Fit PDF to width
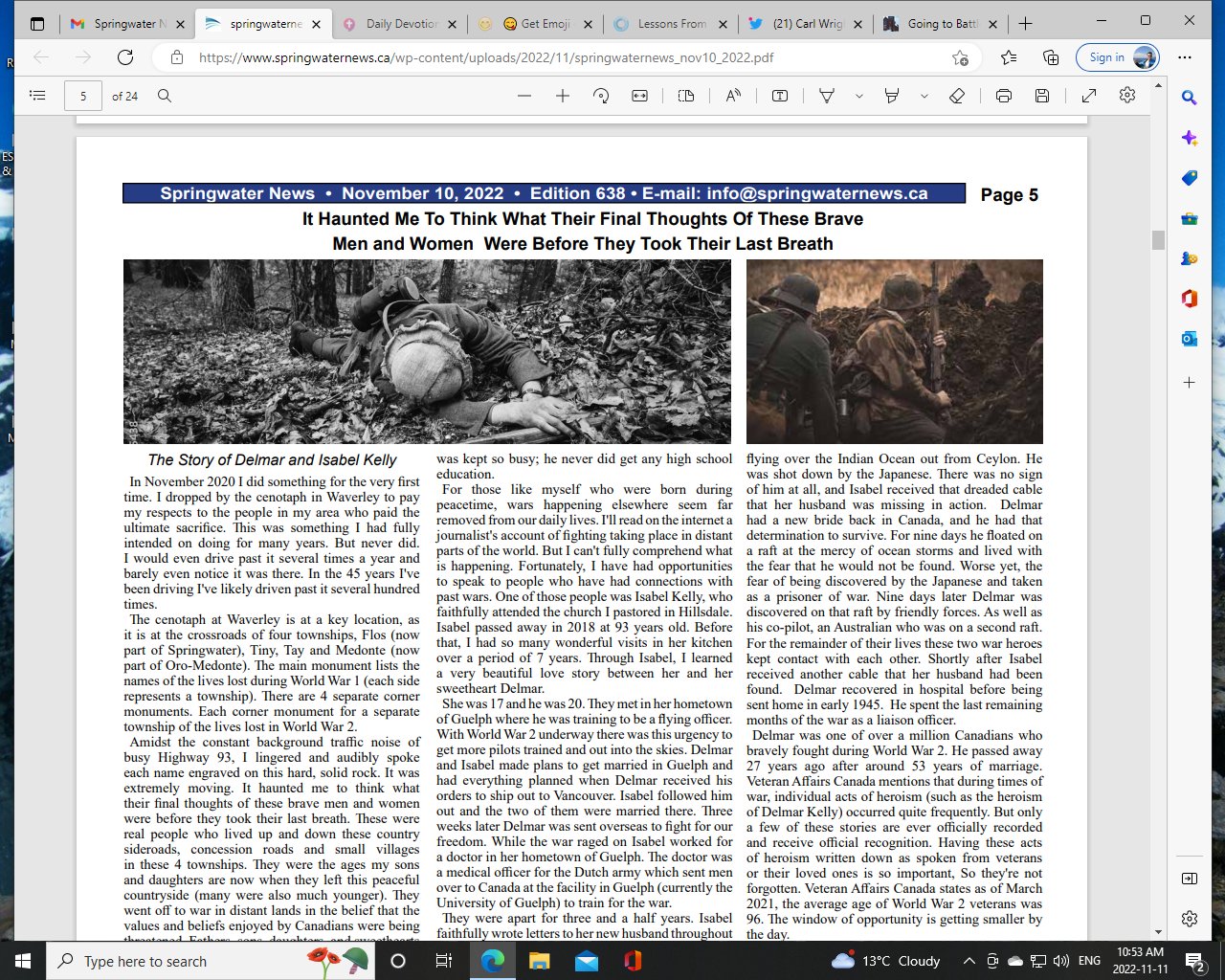This screenshot has width=1225, height=980. click(x=639, y=96)
